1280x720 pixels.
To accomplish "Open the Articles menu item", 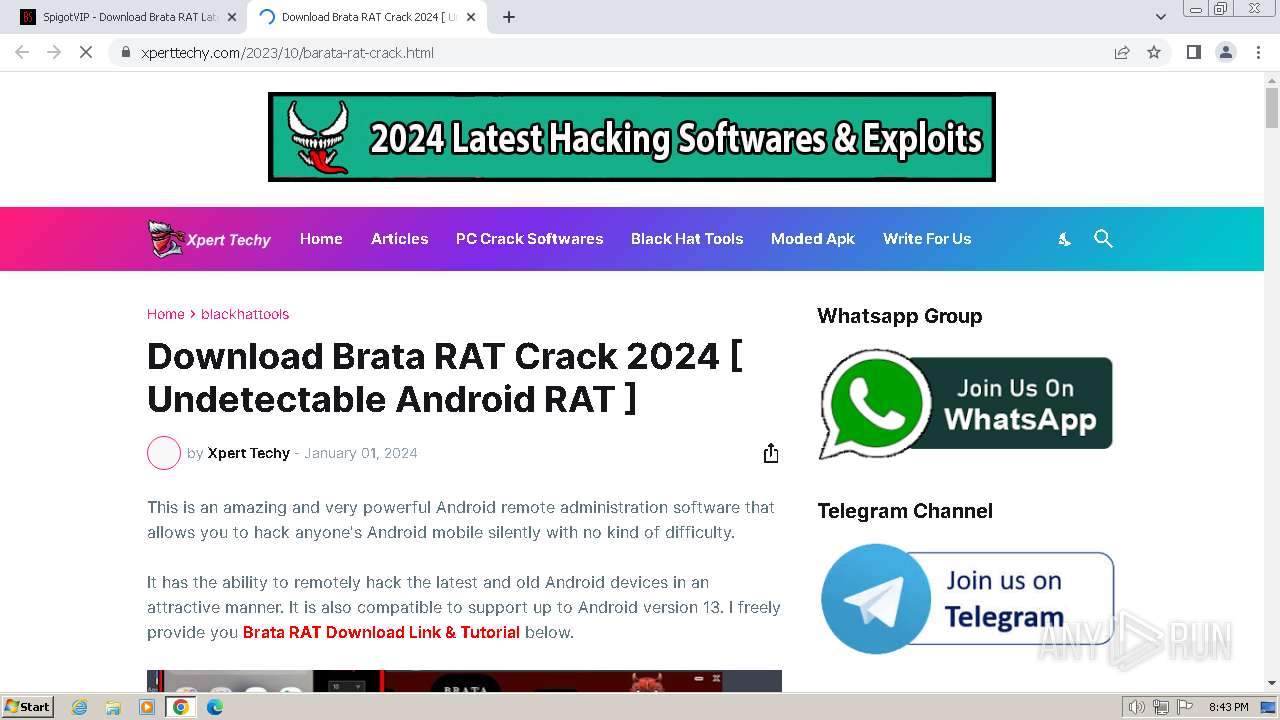I will pyautogui.click(x=399, y=239).
